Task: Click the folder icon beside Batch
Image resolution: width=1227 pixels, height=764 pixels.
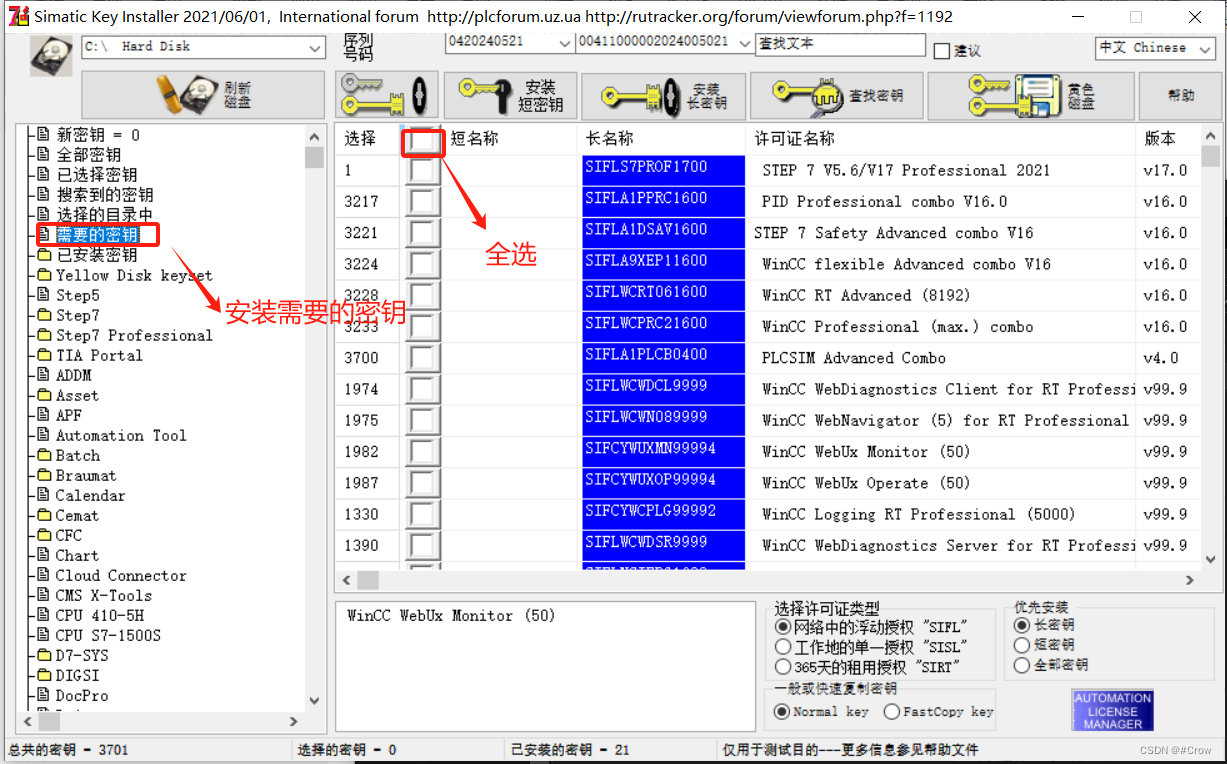Action: click(x=44, y=455)
